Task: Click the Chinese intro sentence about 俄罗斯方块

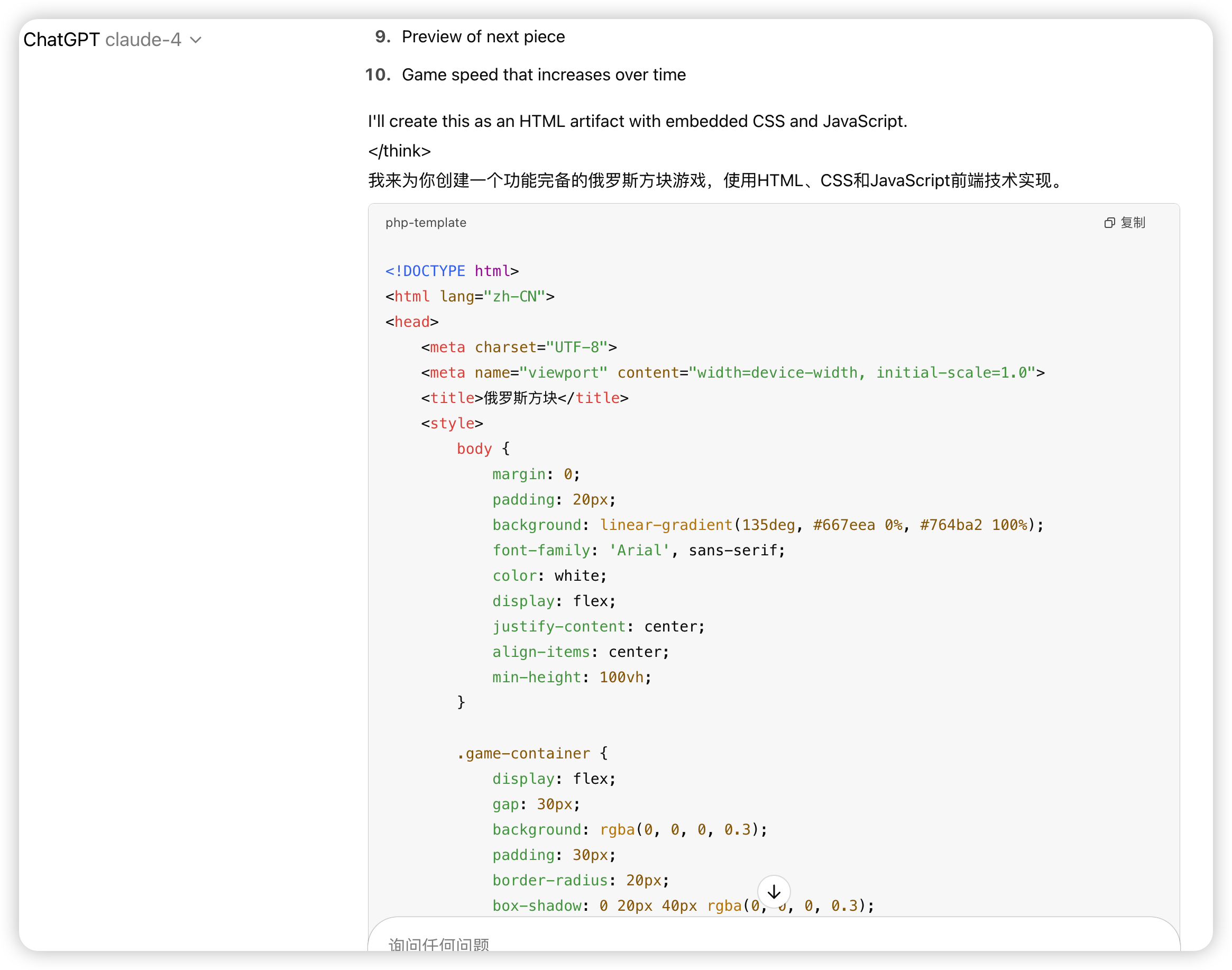Action: click(715, 180)
